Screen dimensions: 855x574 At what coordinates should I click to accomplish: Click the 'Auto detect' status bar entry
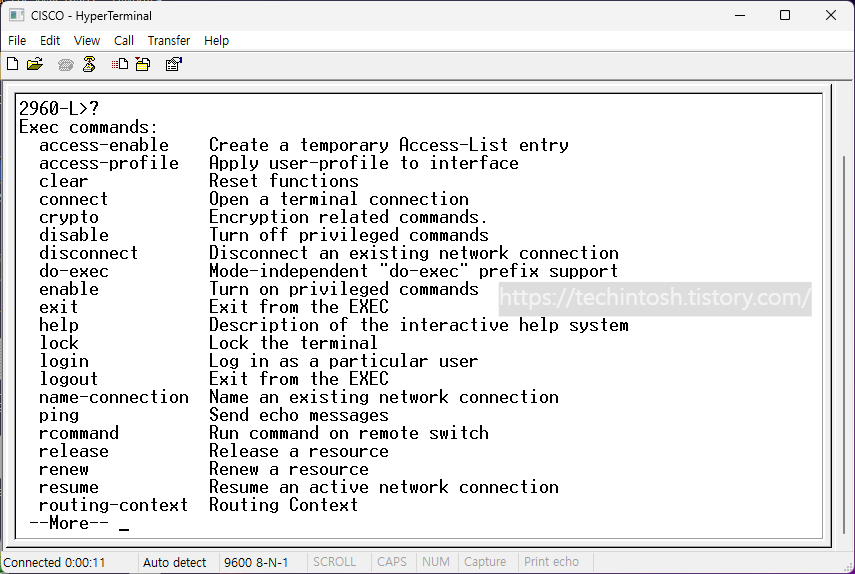pyautogui.click(x=174, y=562)
